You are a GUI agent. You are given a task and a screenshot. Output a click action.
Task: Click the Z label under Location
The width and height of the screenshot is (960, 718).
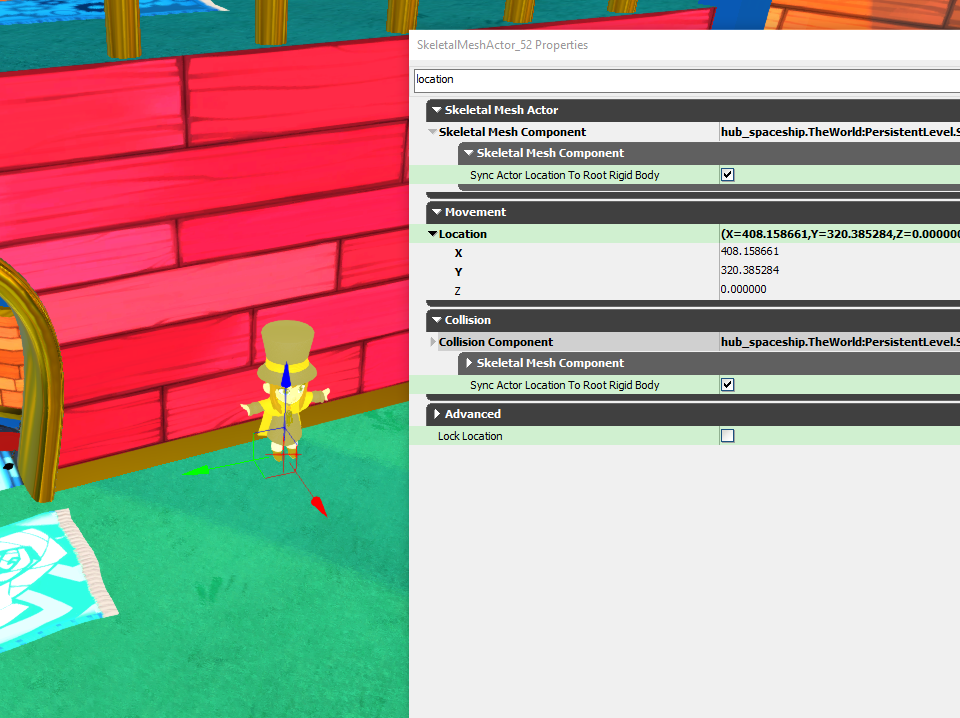(457, 291)
